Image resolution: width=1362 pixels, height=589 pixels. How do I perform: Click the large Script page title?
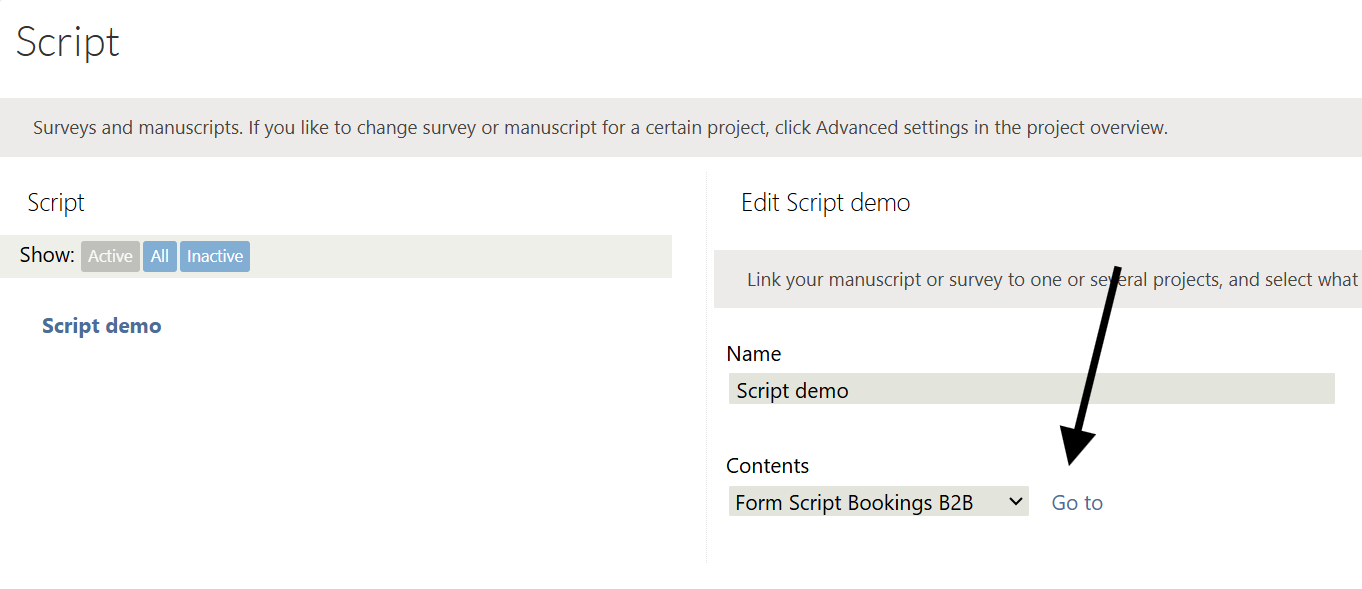pos(68,42)
